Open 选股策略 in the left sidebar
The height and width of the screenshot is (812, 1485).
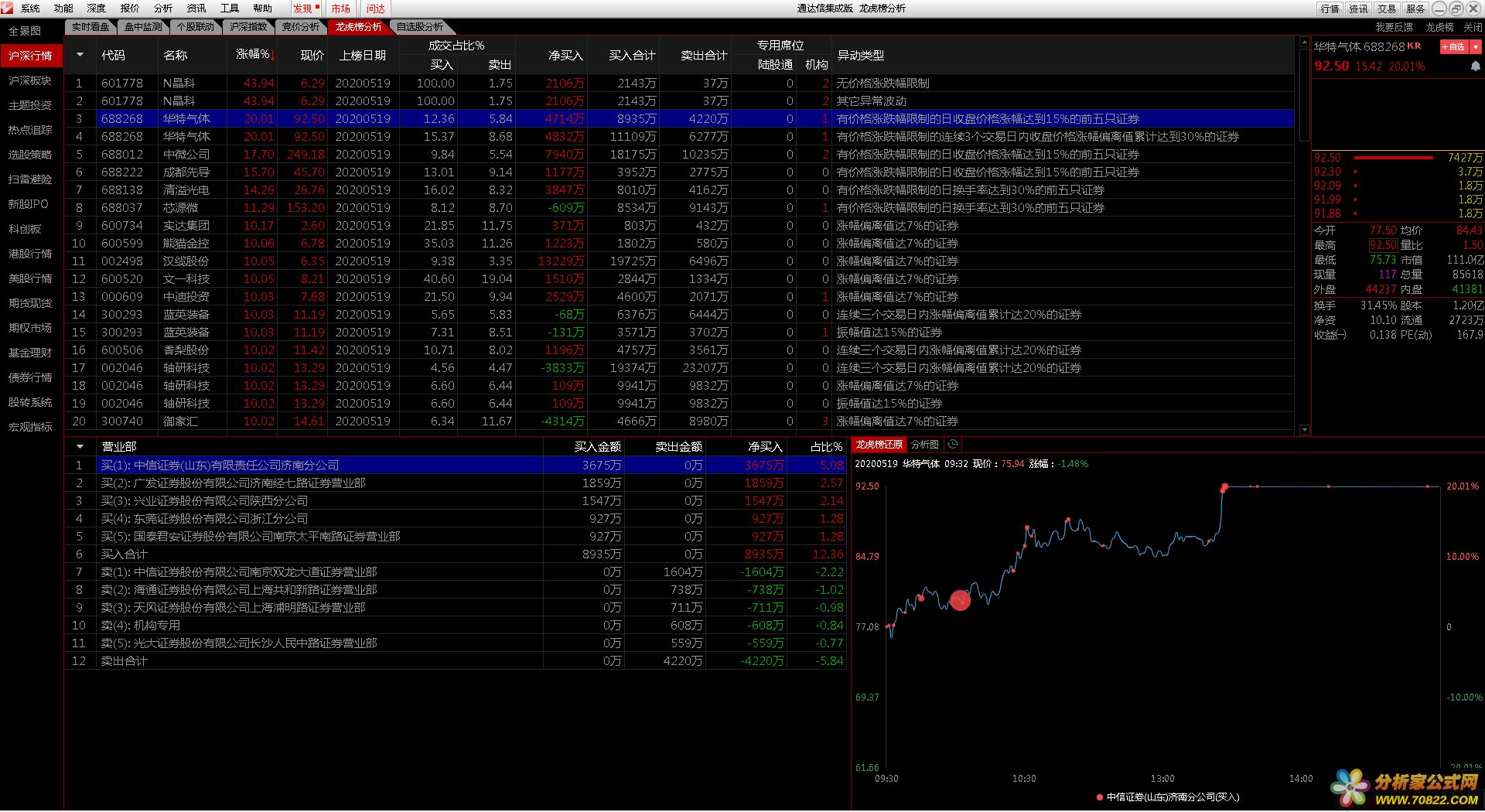pos(30,155)
